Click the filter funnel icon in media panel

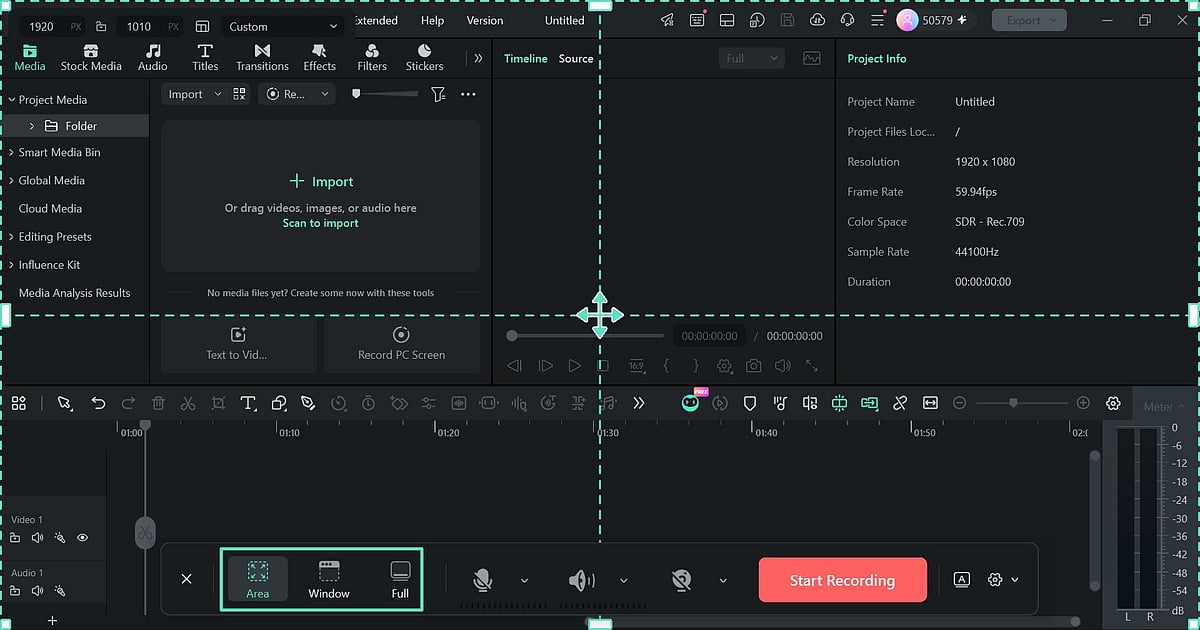pyautogui.click(x=438, y=94)
